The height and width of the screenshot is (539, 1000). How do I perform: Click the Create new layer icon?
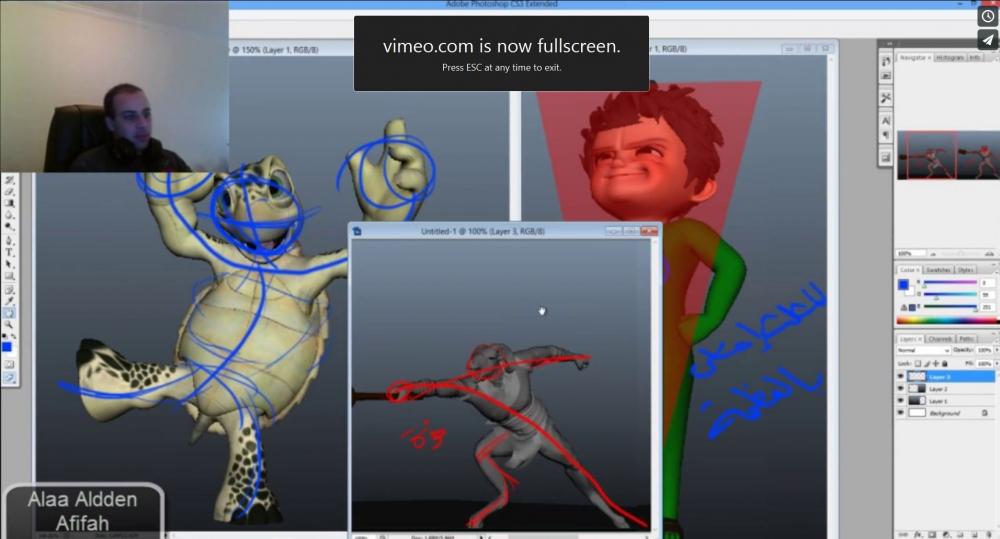click(975, 535)
